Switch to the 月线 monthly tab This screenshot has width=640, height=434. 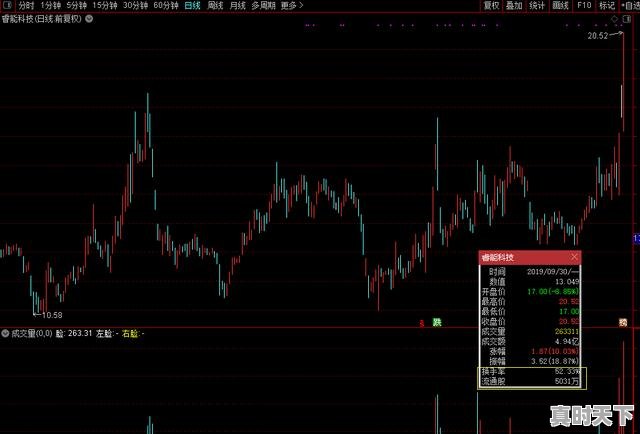[238, 6]
